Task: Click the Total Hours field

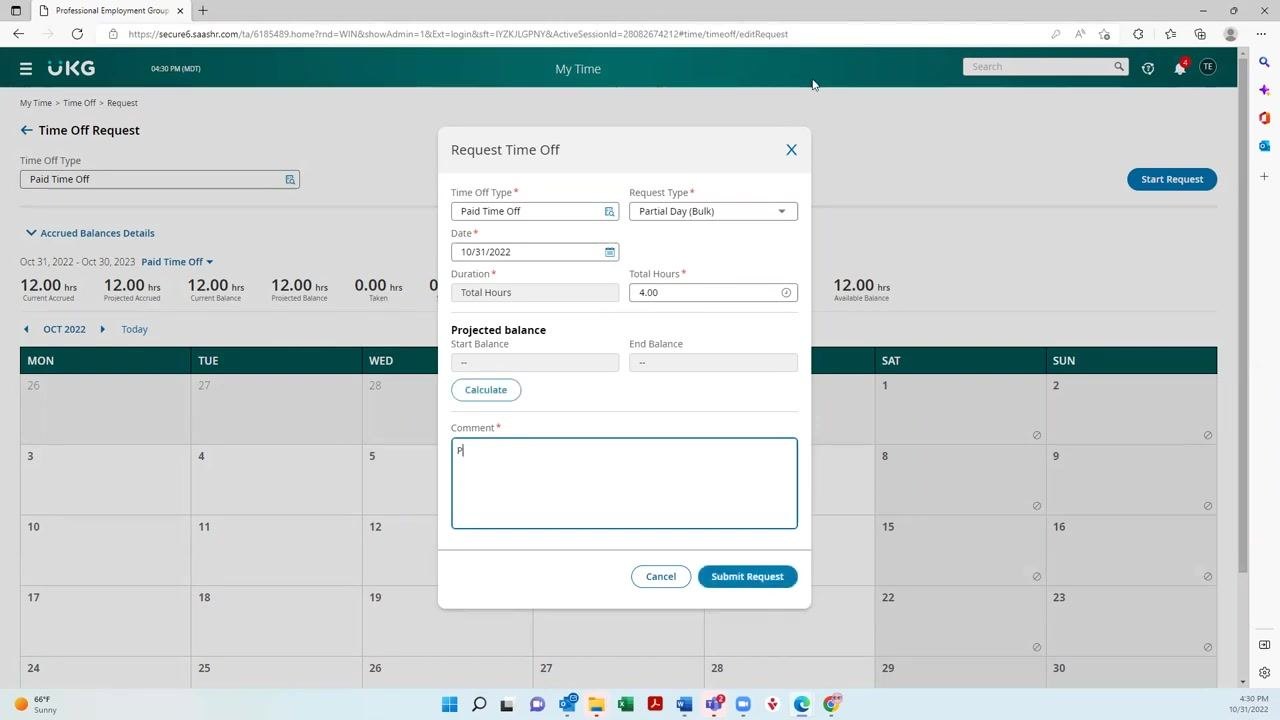Action: [713, 293]
